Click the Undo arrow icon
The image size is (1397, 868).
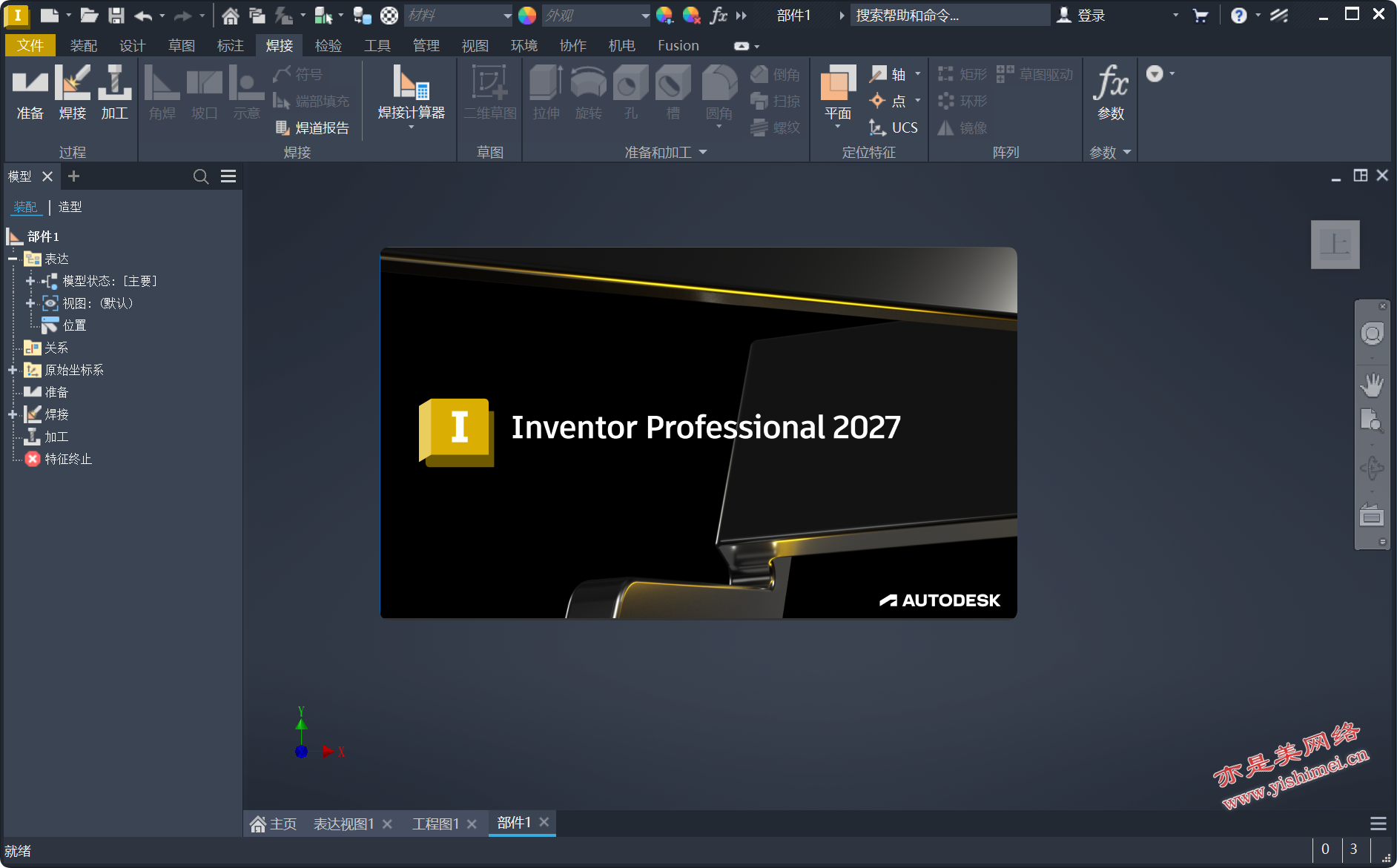click(x=144, y=15)
